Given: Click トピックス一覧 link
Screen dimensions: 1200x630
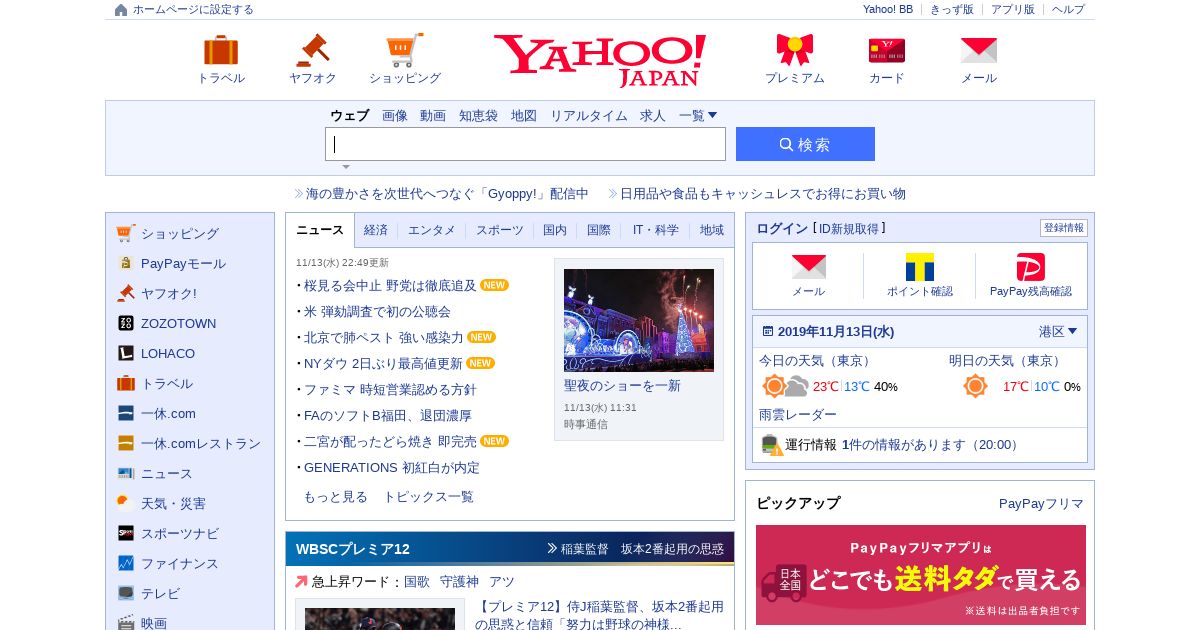Looking at the screenshot, I should 429,496.
